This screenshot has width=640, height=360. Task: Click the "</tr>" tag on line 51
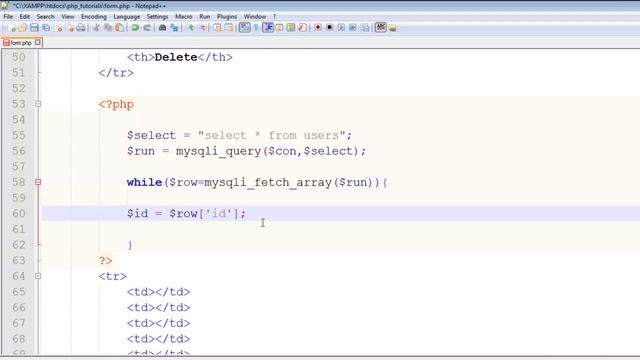click(116, 73)
